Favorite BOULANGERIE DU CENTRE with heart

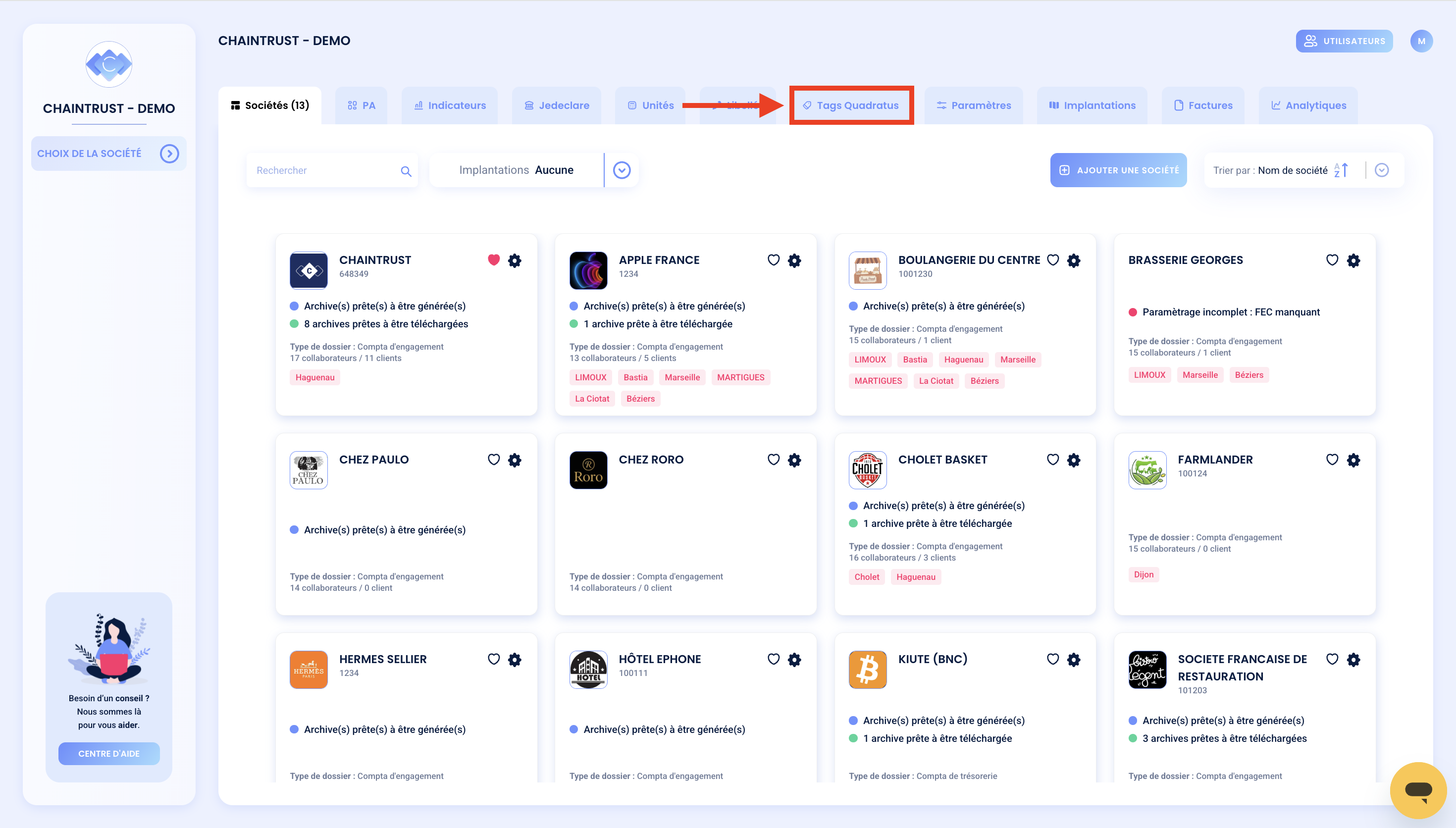click(1053, 260)
